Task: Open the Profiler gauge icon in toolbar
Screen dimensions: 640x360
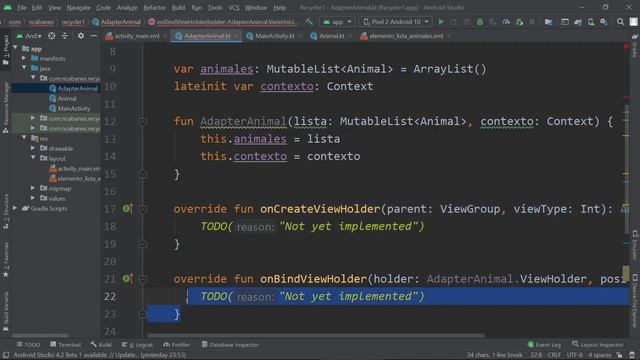Action: coord(506,22)
